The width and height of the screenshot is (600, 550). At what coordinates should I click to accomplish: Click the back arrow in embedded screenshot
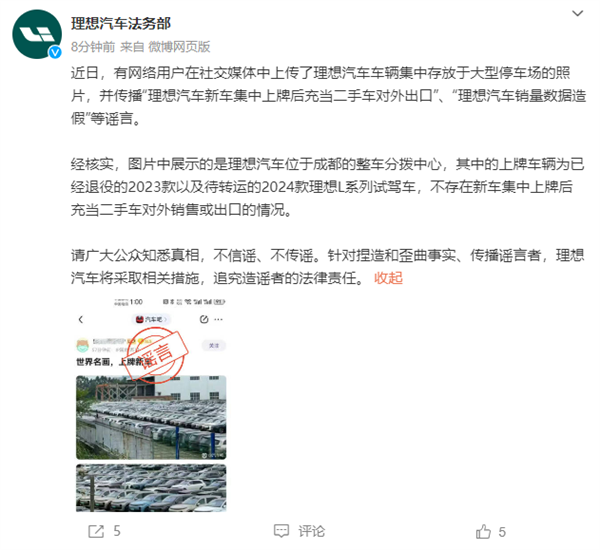[x=81, y=320]
